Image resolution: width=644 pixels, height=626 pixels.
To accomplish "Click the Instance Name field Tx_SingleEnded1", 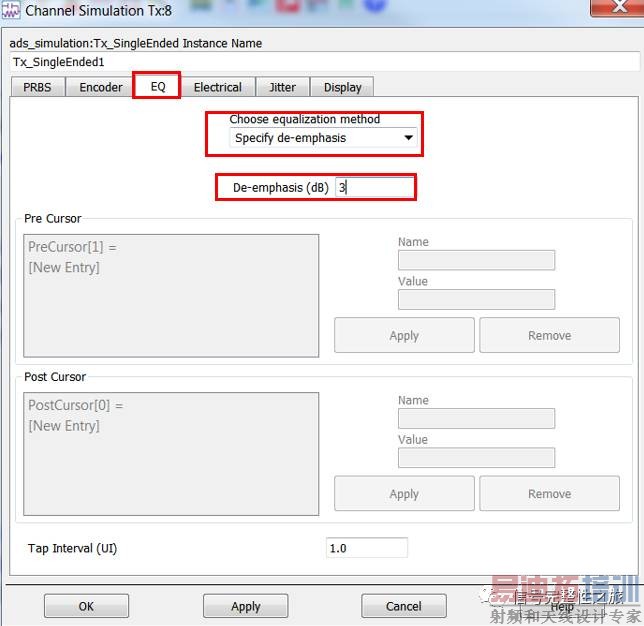I will tap(324, 62).
